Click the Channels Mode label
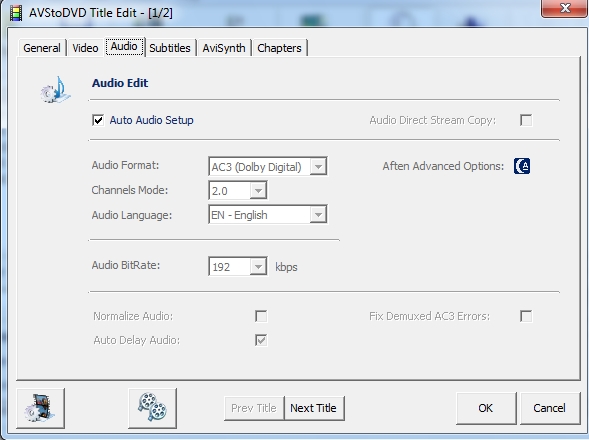Image resolution: width=589 pixels, height=440 pixels. [x=130, y=190]
